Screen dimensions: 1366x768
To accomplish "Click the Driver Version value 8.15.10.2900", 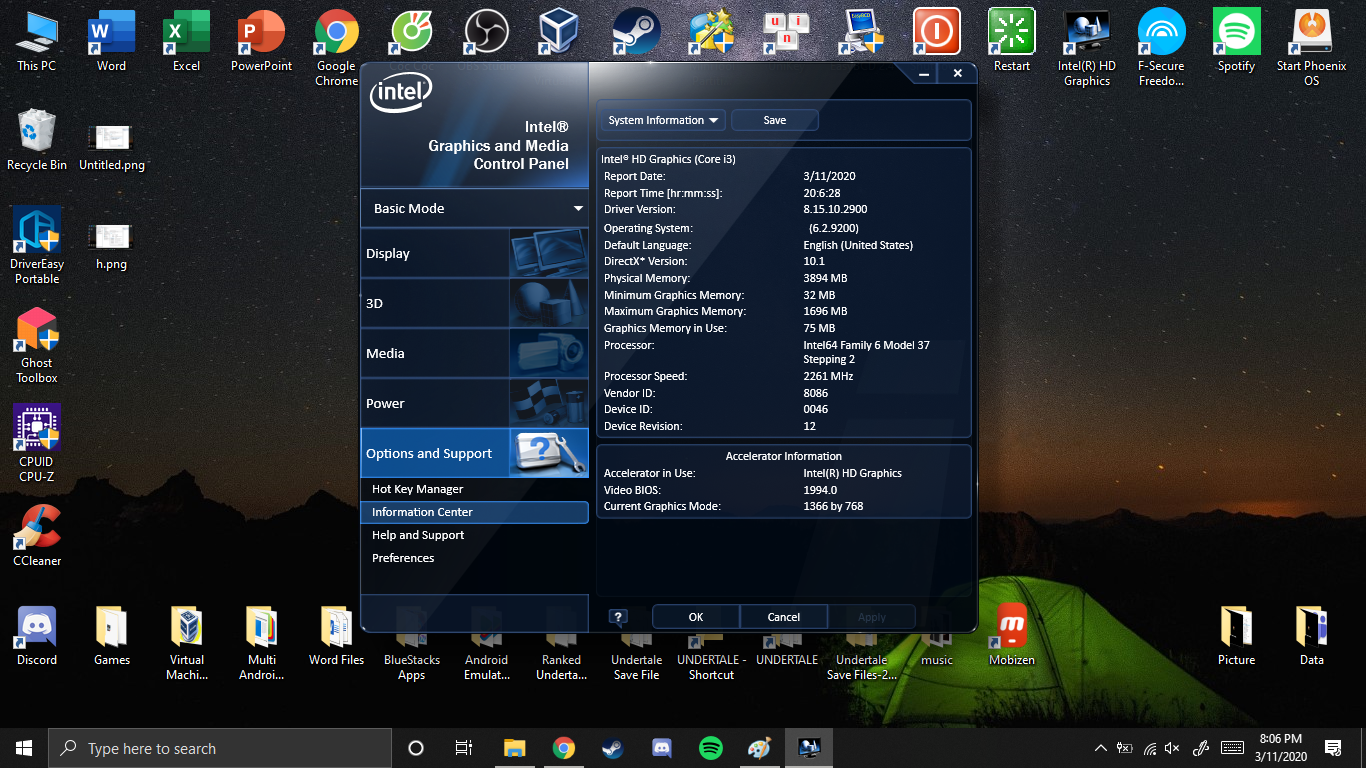I will point(835,209).
